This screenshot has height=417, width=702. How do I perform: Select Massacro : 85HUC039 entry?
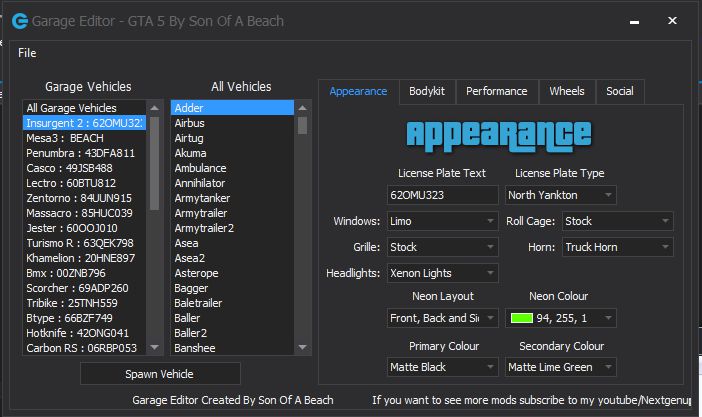(x=84, y=213)
